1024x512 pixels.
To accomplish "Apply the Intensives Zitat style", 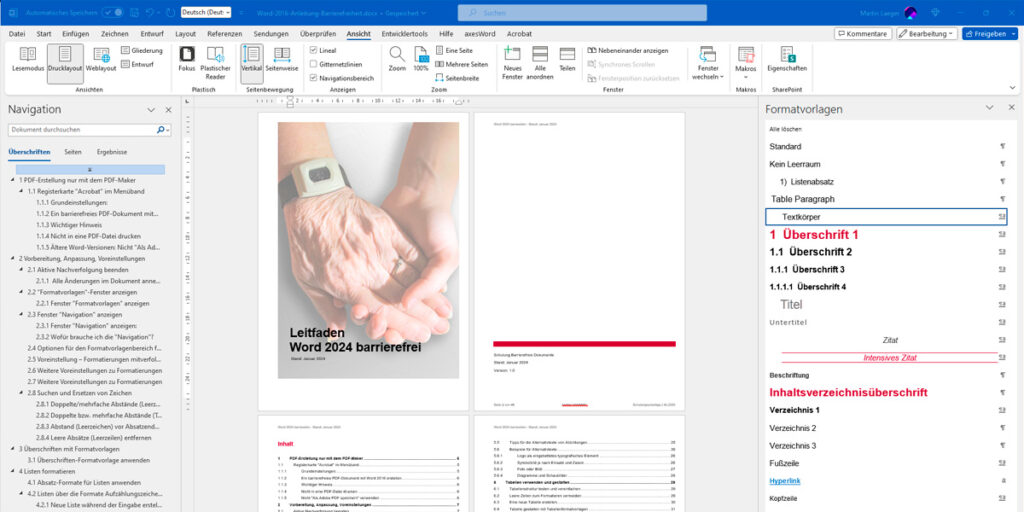I will pos(886,358).
